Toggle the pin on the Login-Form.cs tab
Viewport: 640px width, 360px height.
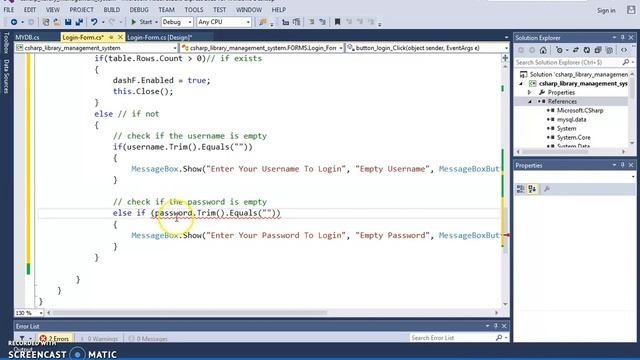[111, 37]
